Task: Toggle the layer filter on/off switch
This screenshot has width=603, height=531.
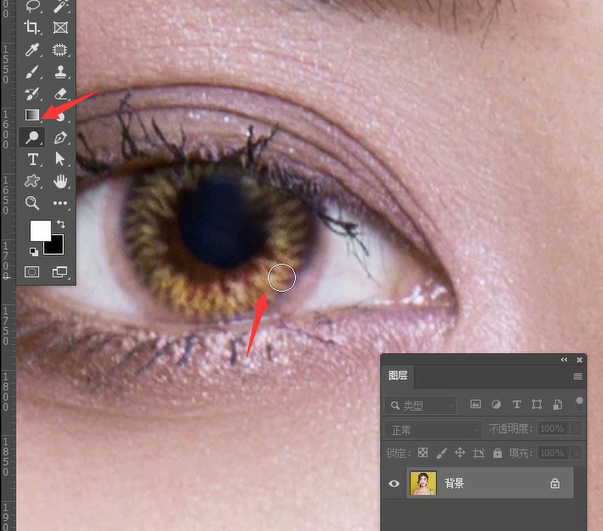Action: 579,402
